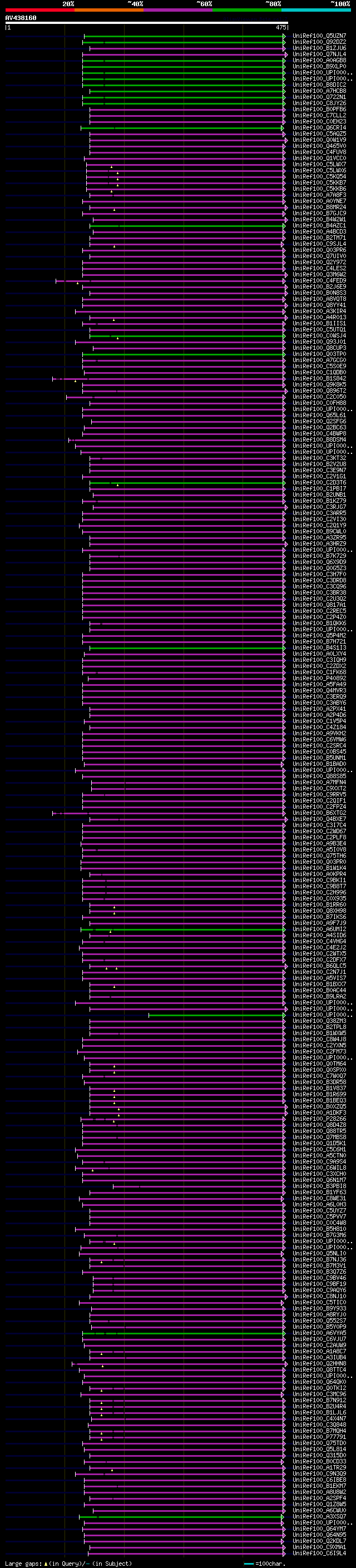Select hit UniRef100_C6VMW6

click(319, 740)
